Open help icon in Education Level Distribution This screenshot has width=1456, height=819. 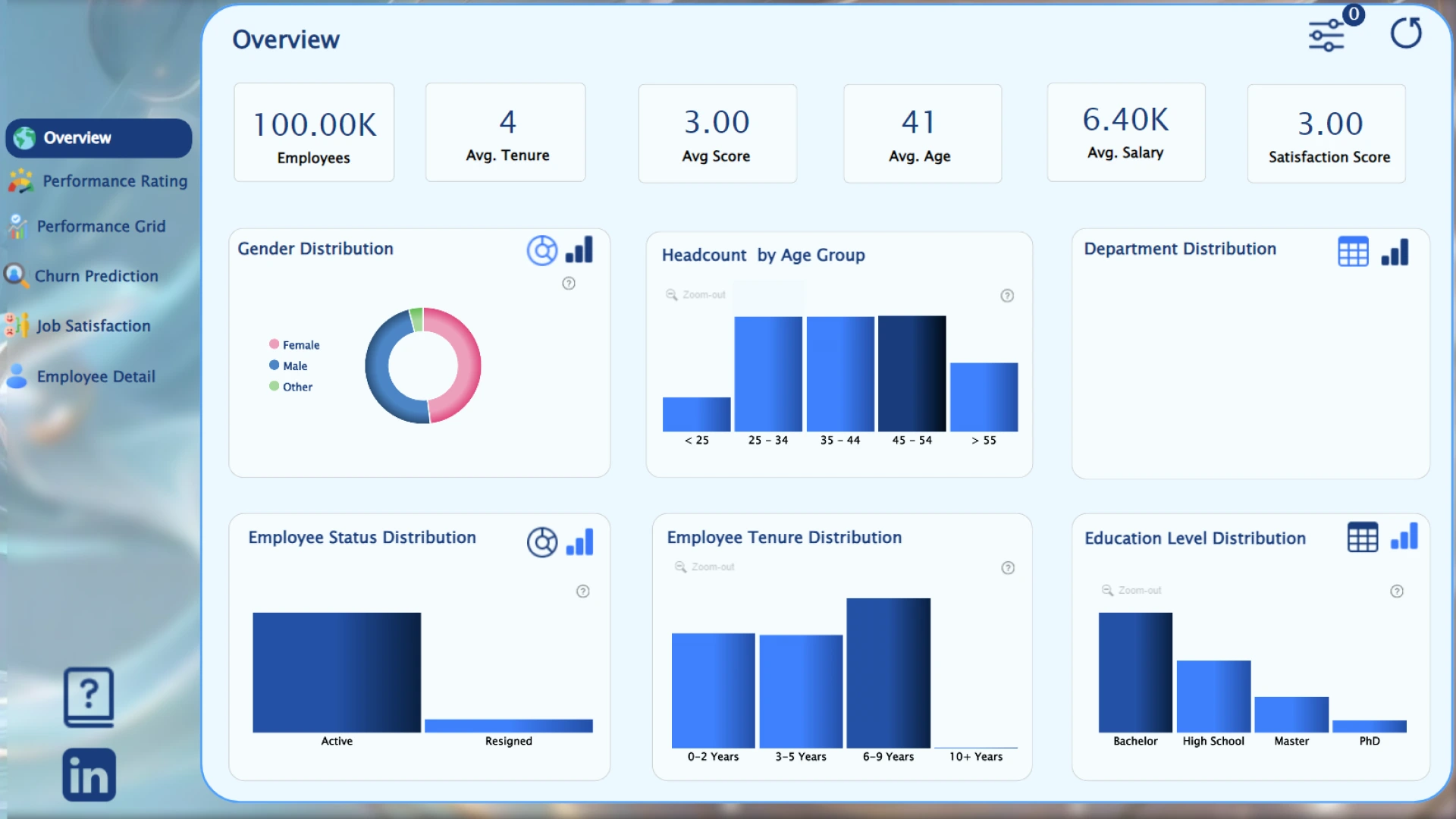[1397, 591]
